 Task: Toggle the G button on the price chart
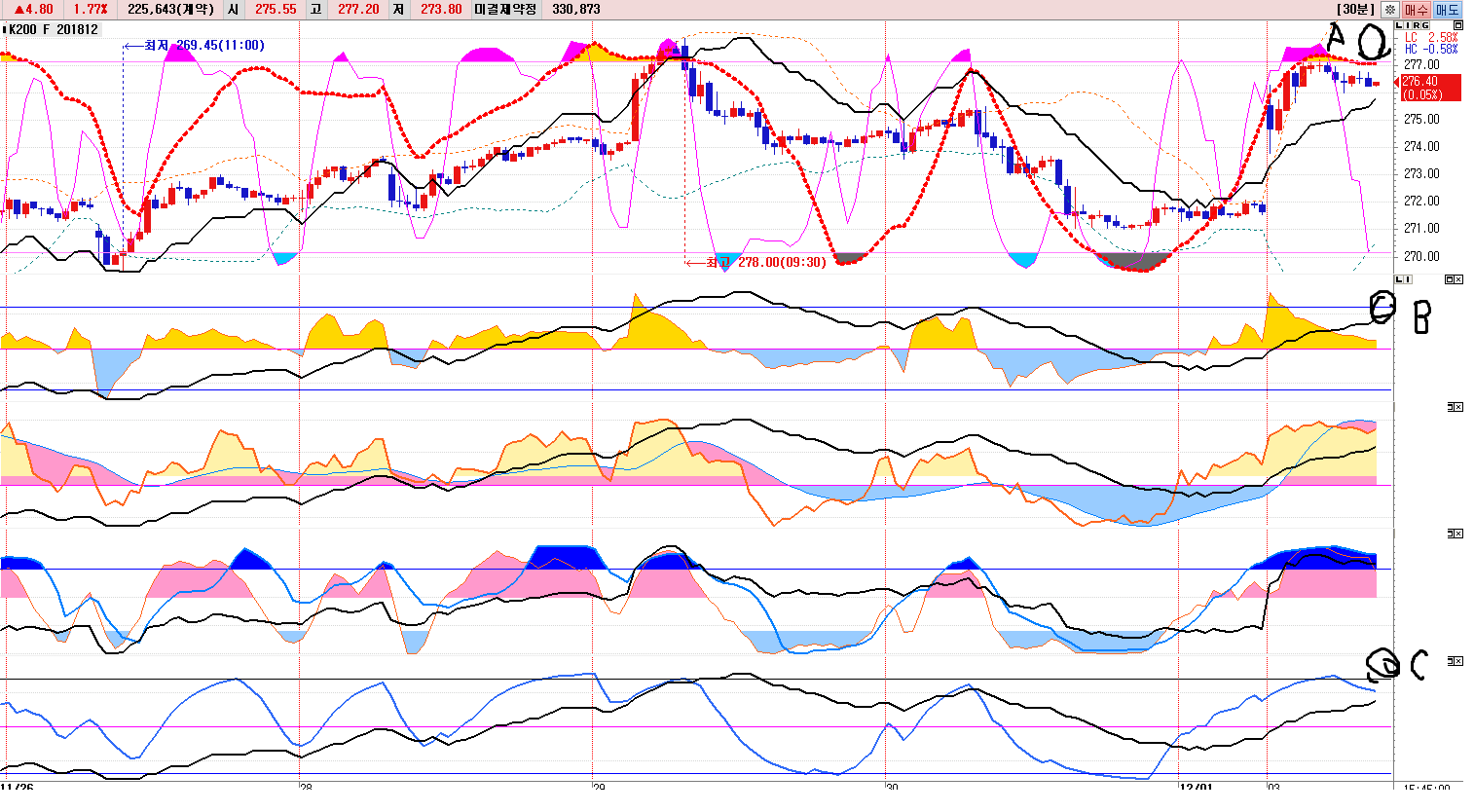(1424, 24)
